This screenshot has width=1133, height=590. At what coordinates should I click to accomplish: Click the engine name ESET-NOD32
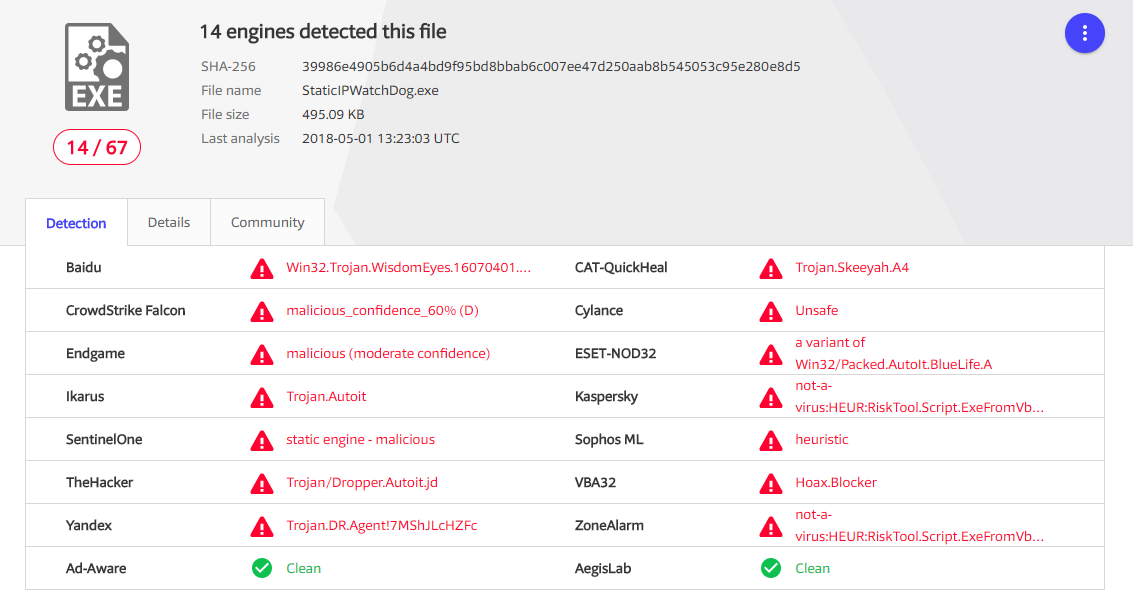[616, 353]
